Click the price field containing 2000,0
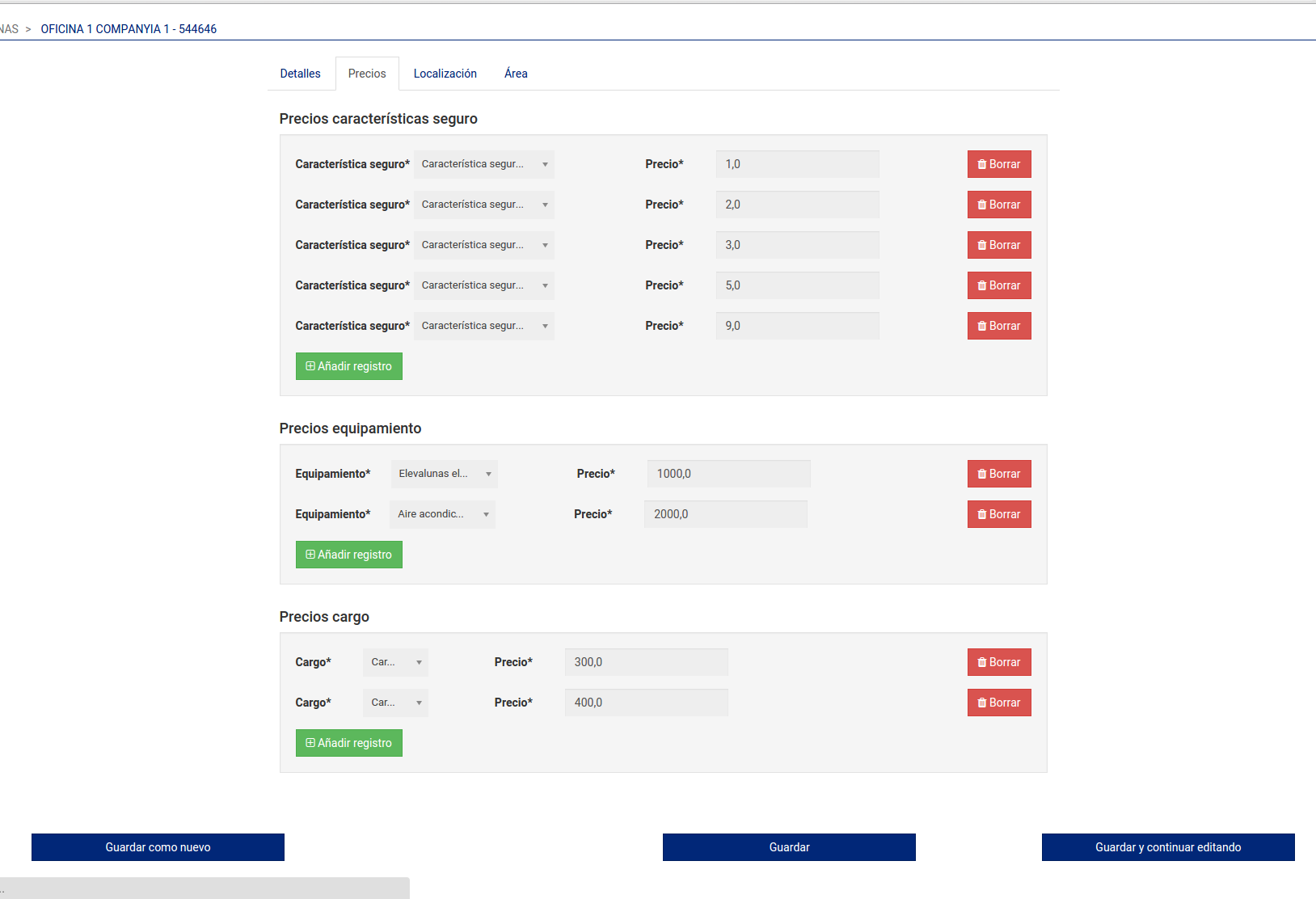The image size is (1316, 899). click(725, 514)
